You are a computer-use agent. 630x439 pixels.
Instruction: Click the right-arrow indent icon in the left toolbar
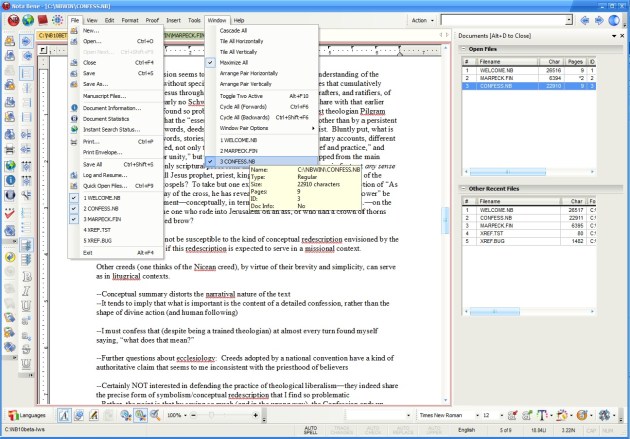pos(27,41)
